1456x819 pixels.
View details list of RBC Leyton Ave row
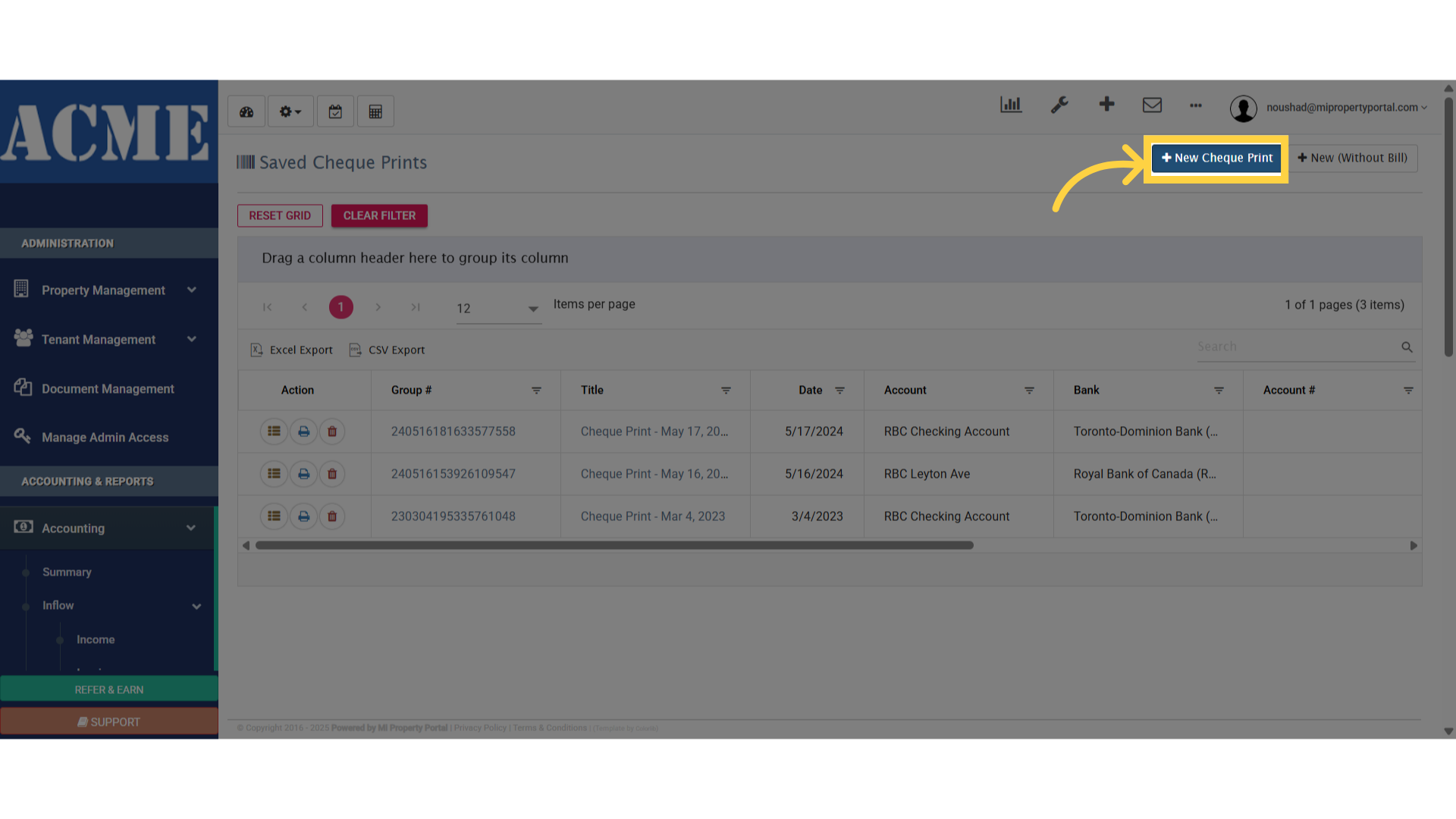click(x=274, y=474)
